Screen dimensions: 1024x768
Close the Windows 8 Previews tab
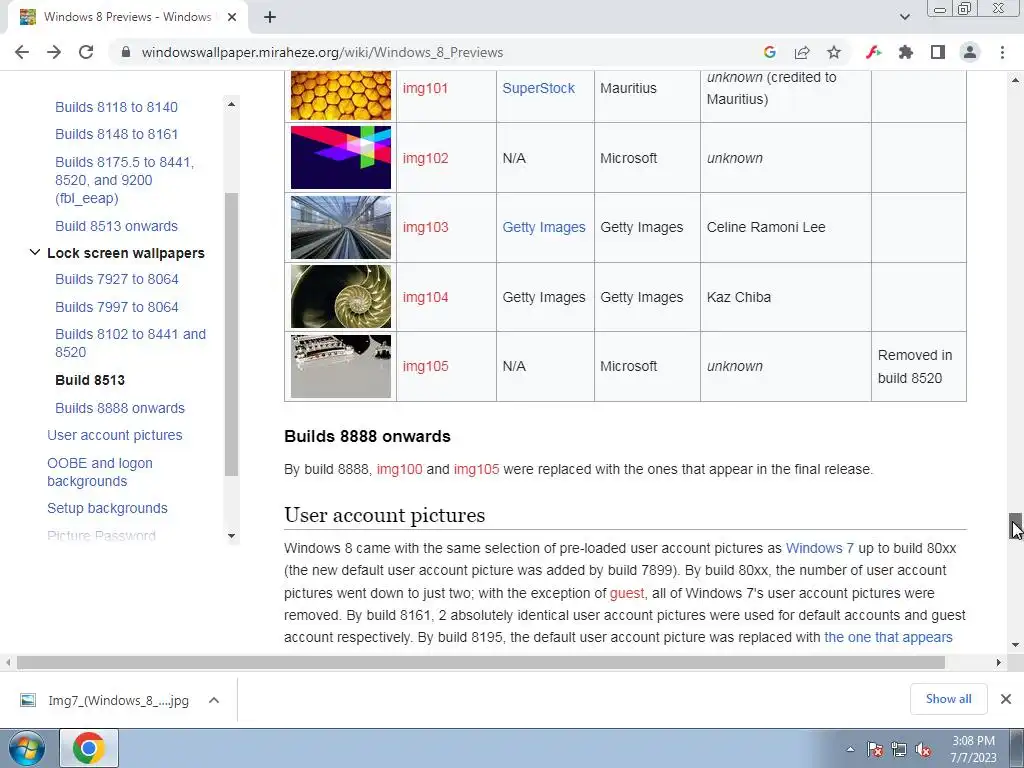coord(232,17)
